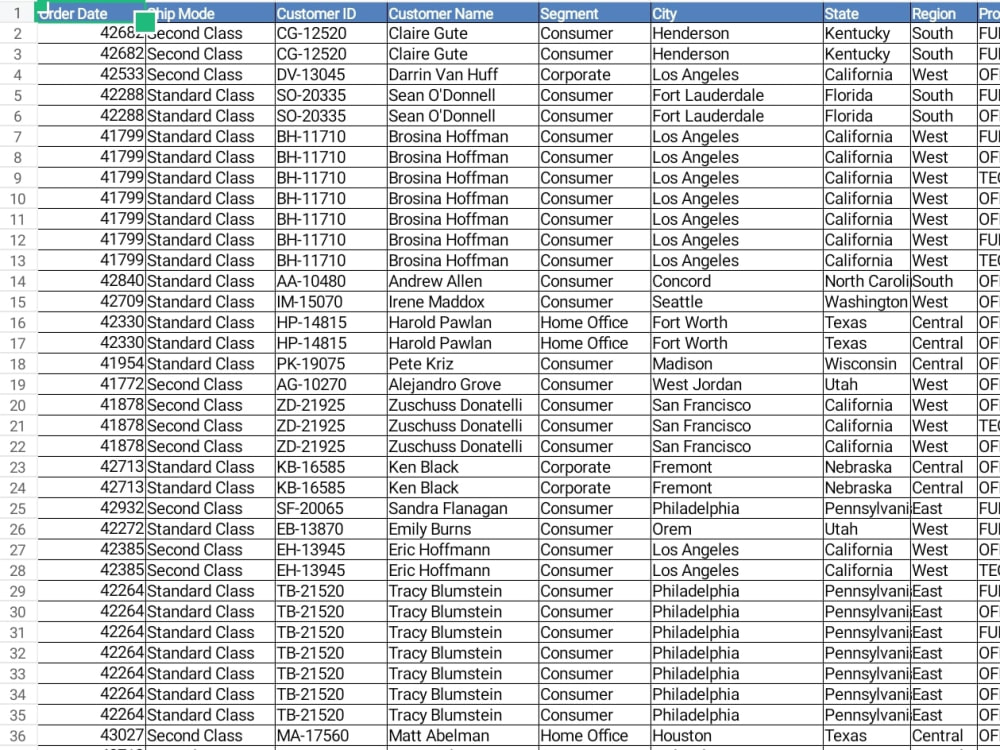Image resolution: width=1000 pixels, height=750 pixels.
Task: Click North Carolina state cell
Action: pyautogui.click(x=867, y=281)
